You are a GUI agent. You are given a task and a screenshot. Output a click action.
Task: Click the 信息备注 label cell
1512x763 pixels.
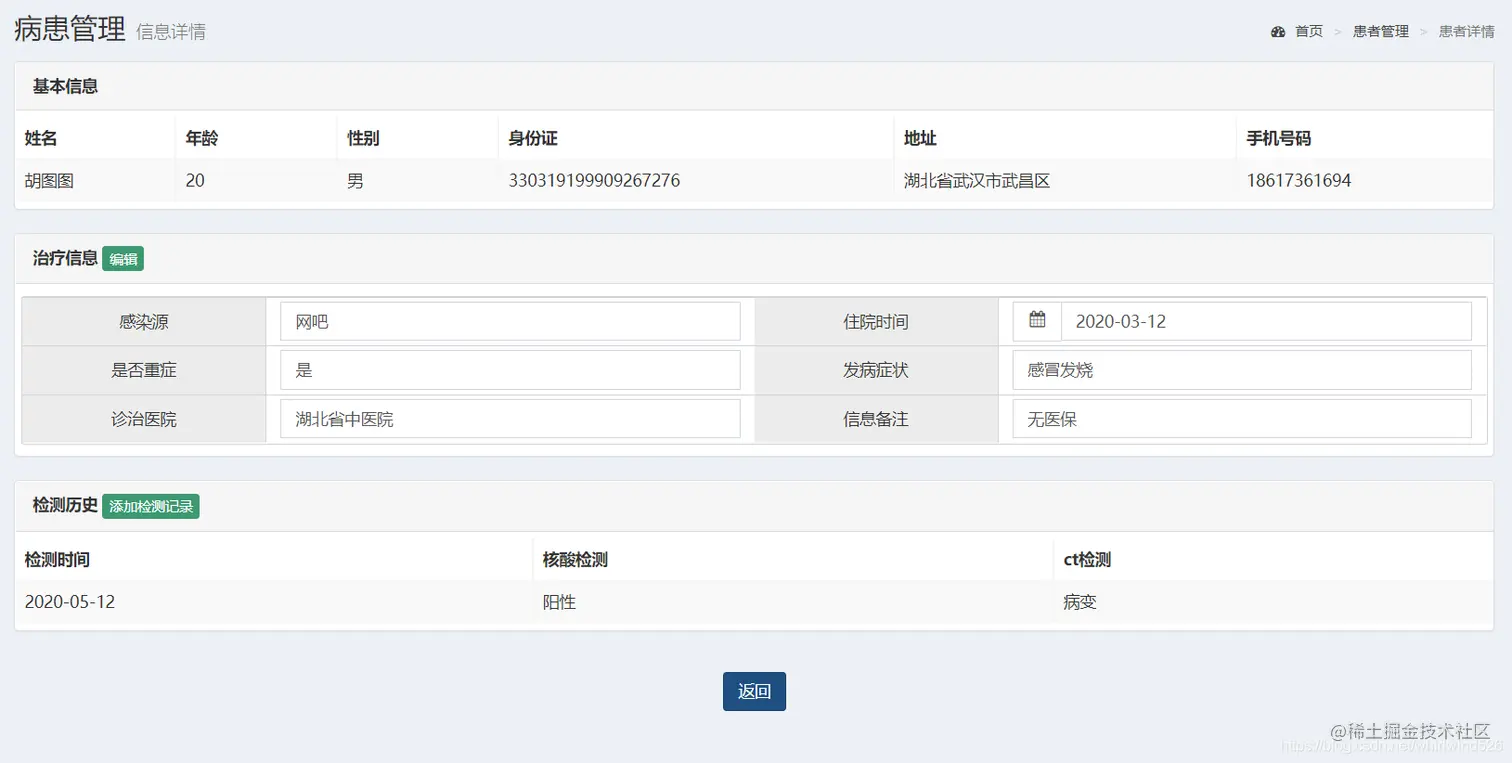click(x=876, y=419)
